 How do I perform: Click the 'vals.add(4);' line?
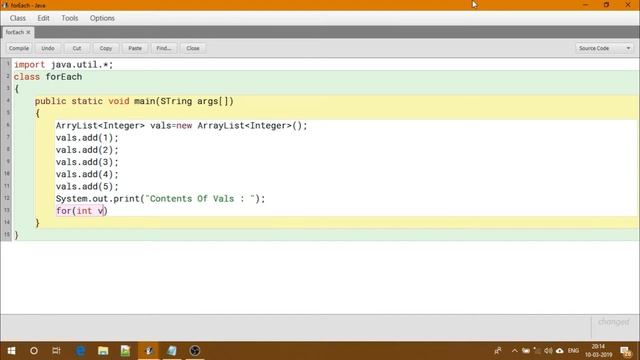click(x=87, y=174)
